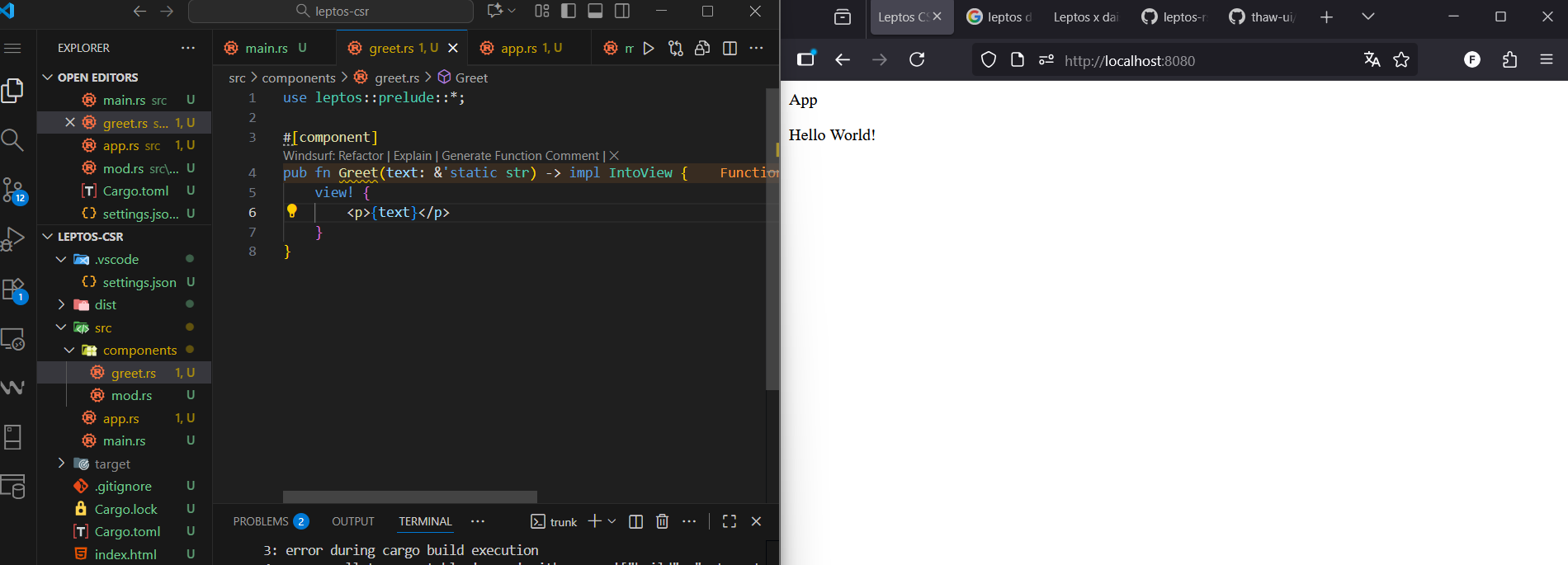1568x565 pixels.
Task: Open Cargo.lock in explorer tree
Action: coord(124,509)
